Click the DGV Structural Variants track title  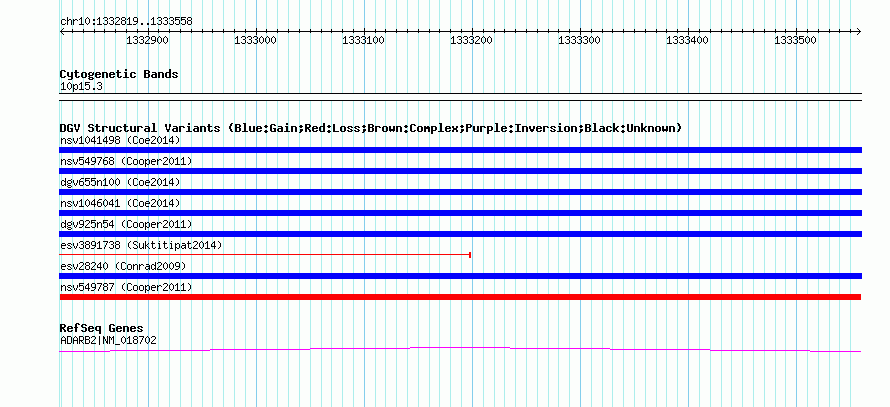(370, 128)
